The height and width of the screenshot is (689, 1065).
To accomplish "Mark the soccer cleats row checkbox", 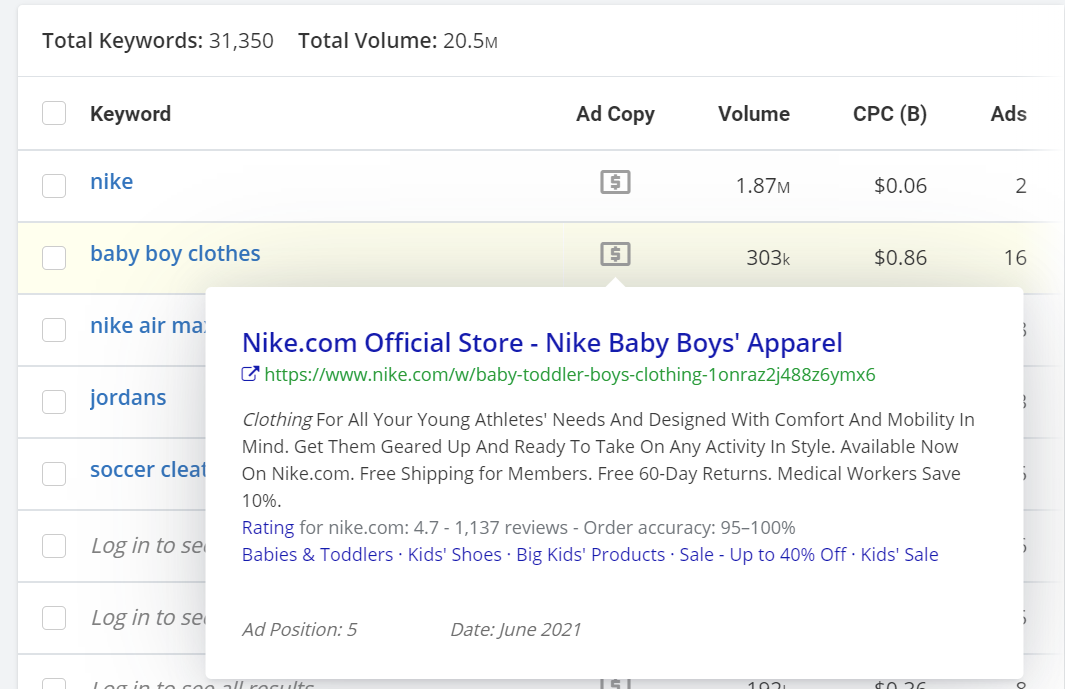I will click(54, 474).
